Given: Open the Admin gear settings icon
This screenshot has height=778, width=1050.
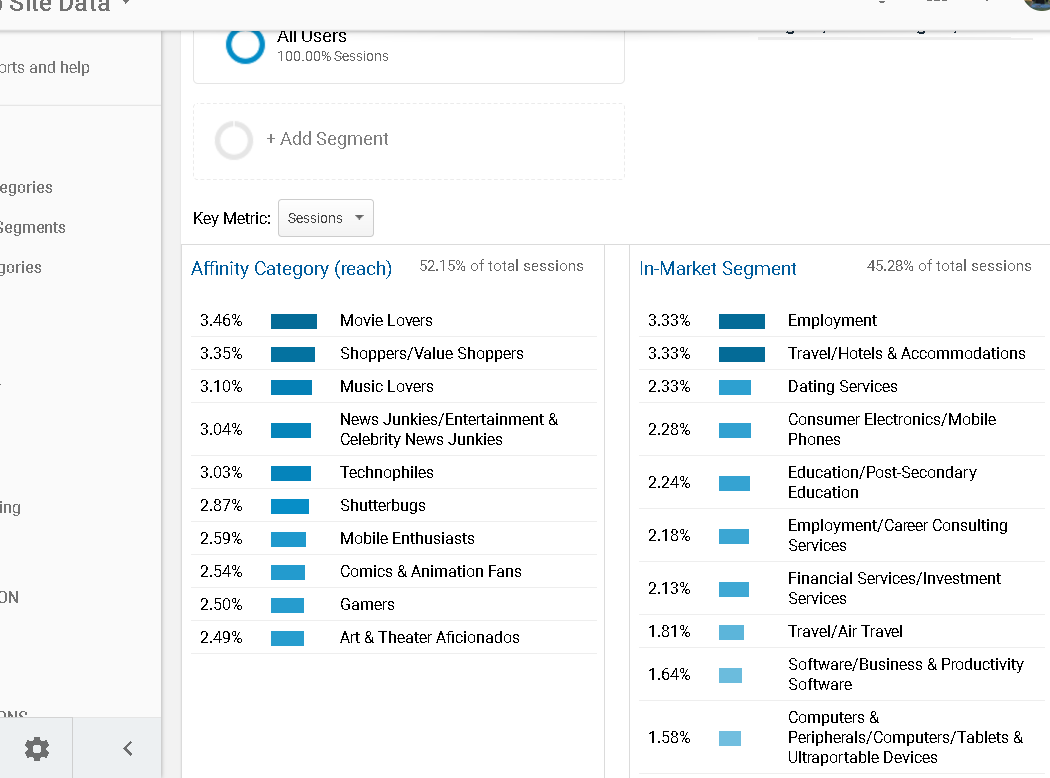Looking at the screenshot, I should (x=37, y=748).
